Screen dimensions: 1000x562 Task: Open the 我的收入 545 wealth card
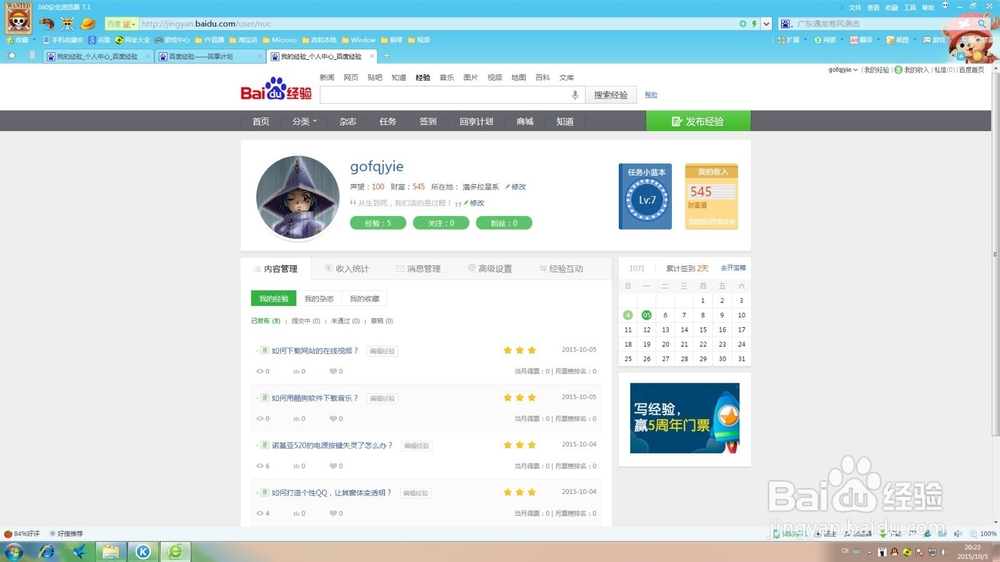711,196
